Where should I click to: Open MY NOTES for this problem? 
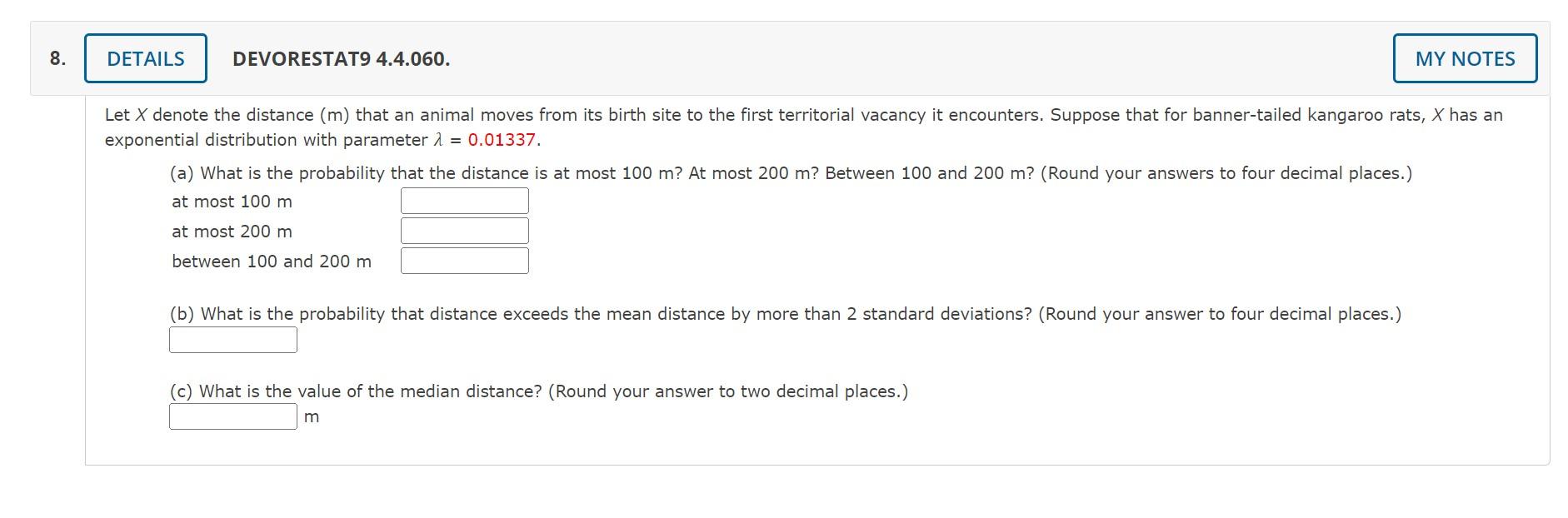click(1464, 58)
